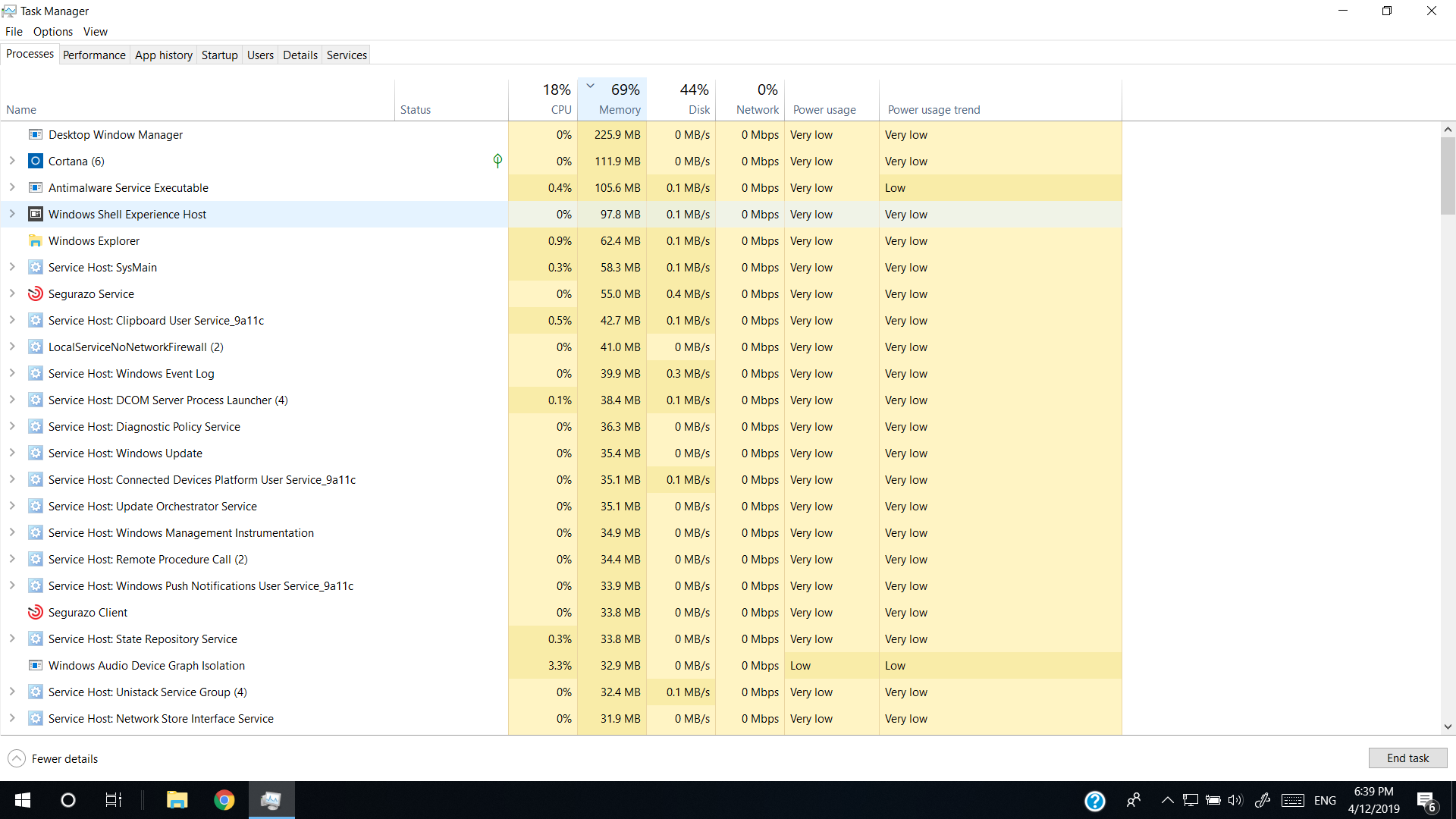Click Fewer details to collapse view
This screenshot has width=1456, height=819.
[x=53, y=758]
